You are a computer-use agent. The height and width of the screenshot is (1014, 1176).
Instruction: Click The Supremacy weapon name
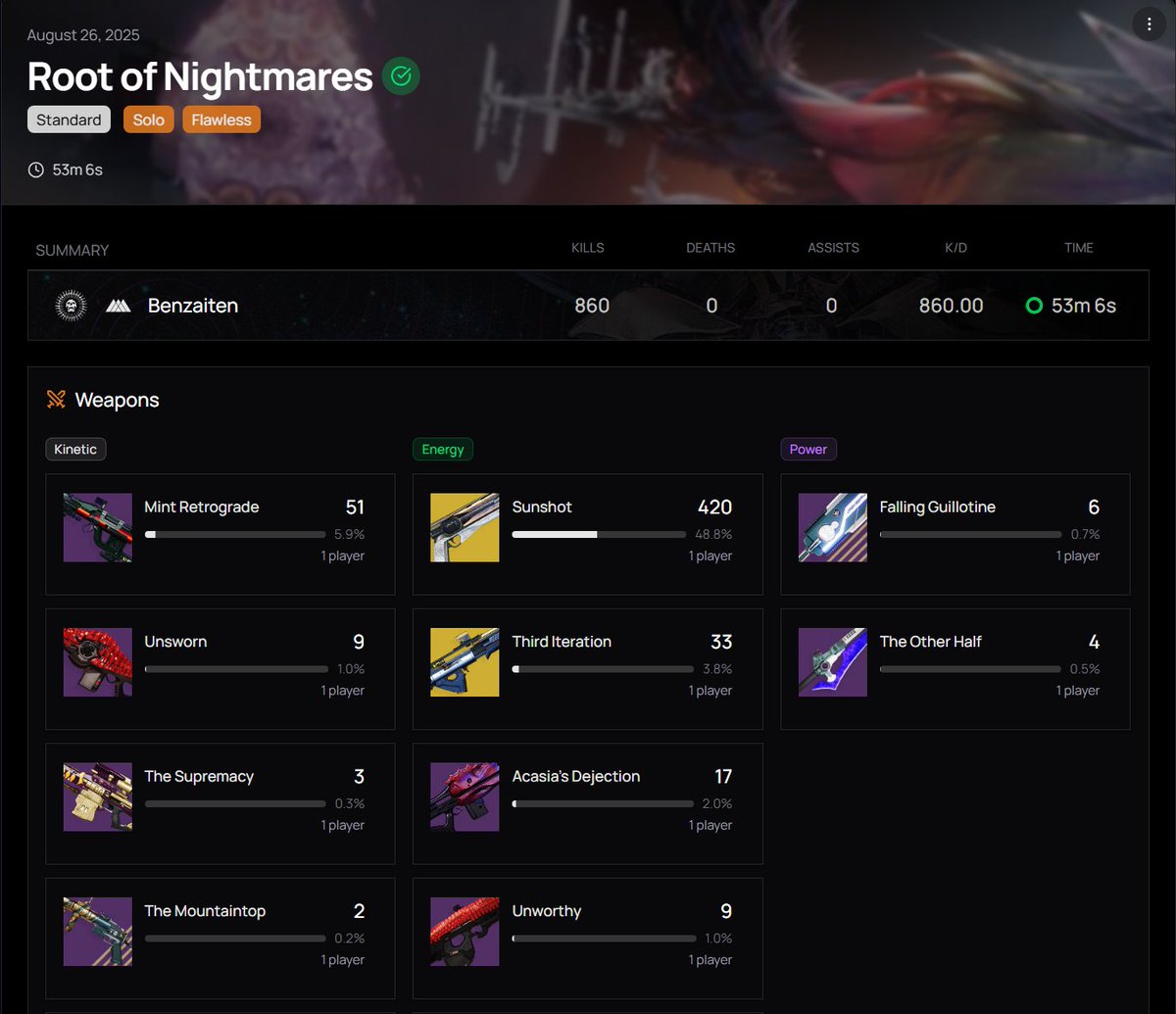pos(199,776)
